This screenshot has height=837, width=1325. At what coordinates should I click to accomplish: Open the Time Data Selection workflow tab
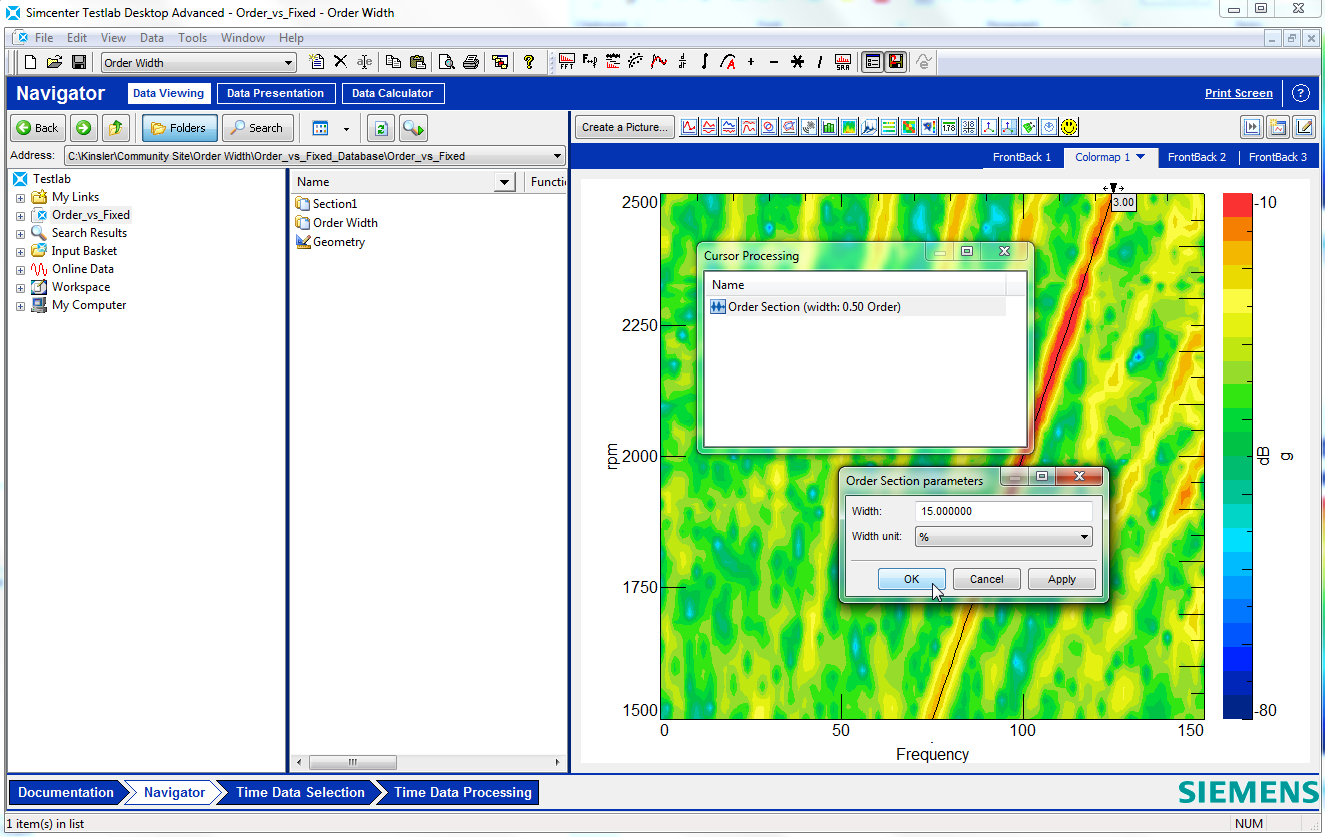(x=300, y=792)
